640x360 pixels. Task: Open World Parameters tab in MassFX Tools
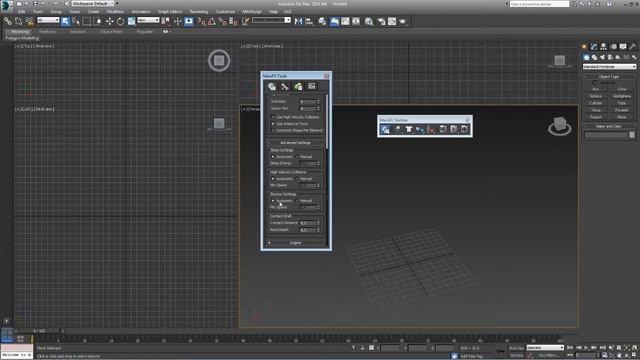pos(272,87)
